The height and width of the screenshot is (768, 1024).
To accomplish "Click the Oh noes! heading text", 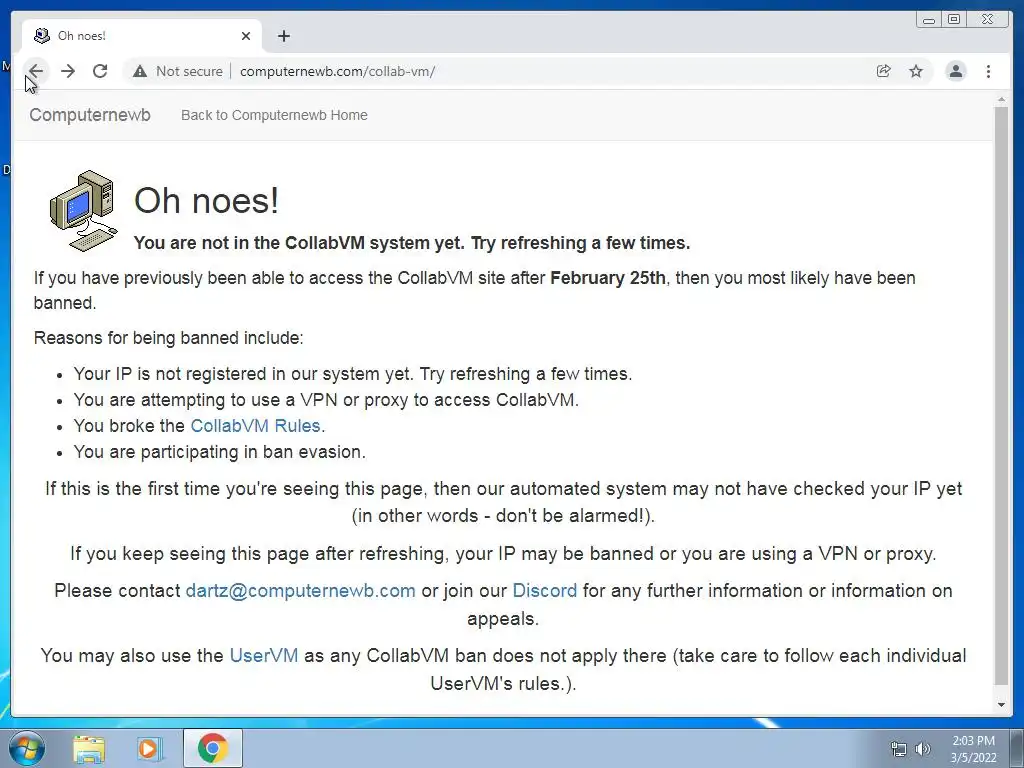I will click(206, 200).
